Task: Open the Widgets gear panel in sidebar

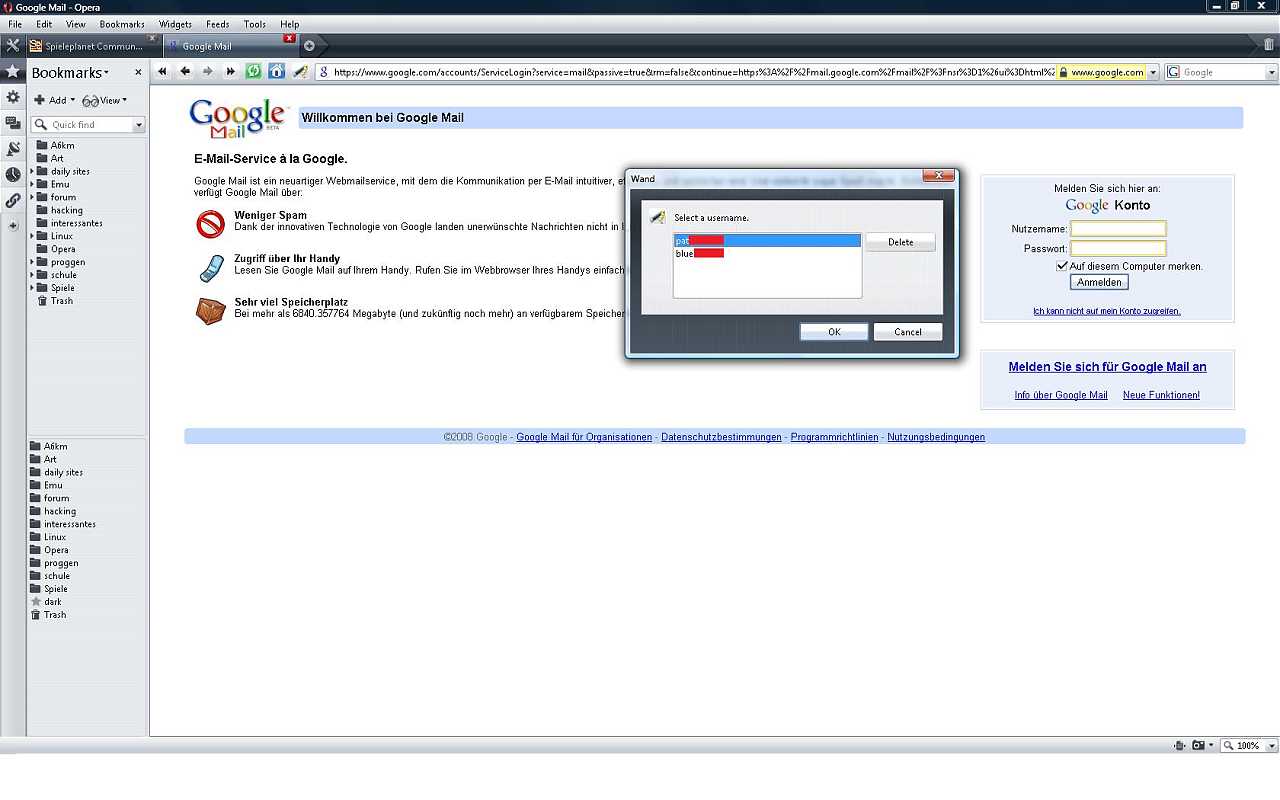Action: tap(13, 97)
